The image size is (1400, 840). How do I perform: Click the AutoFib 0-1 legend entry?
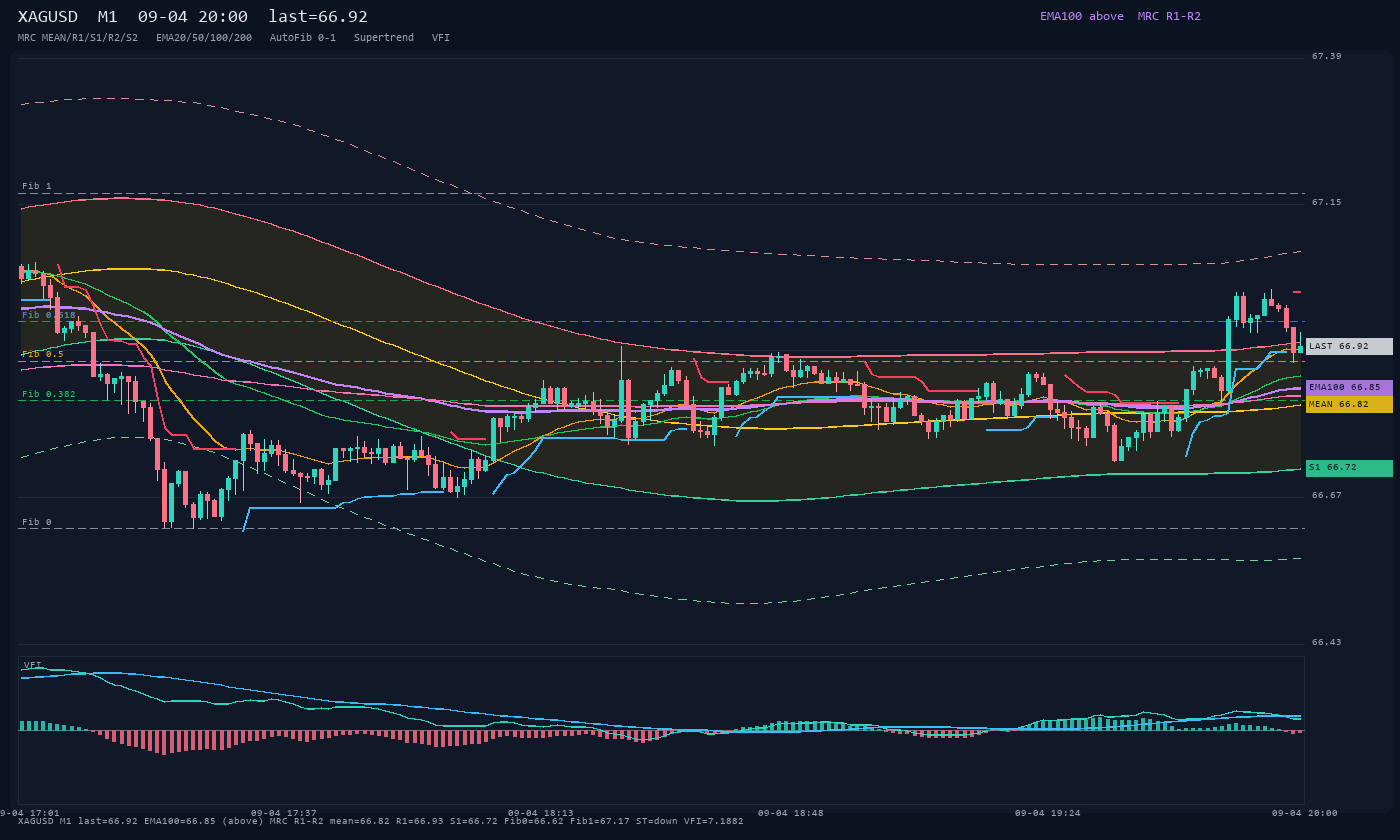click(303, 38)
